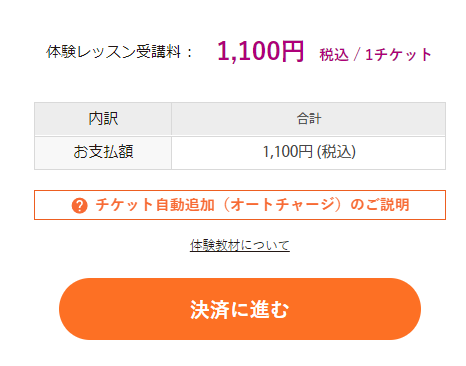Select the 合計 table header cell
The height and width of the screenshot is (366, 466).
[x=309, y=119]
